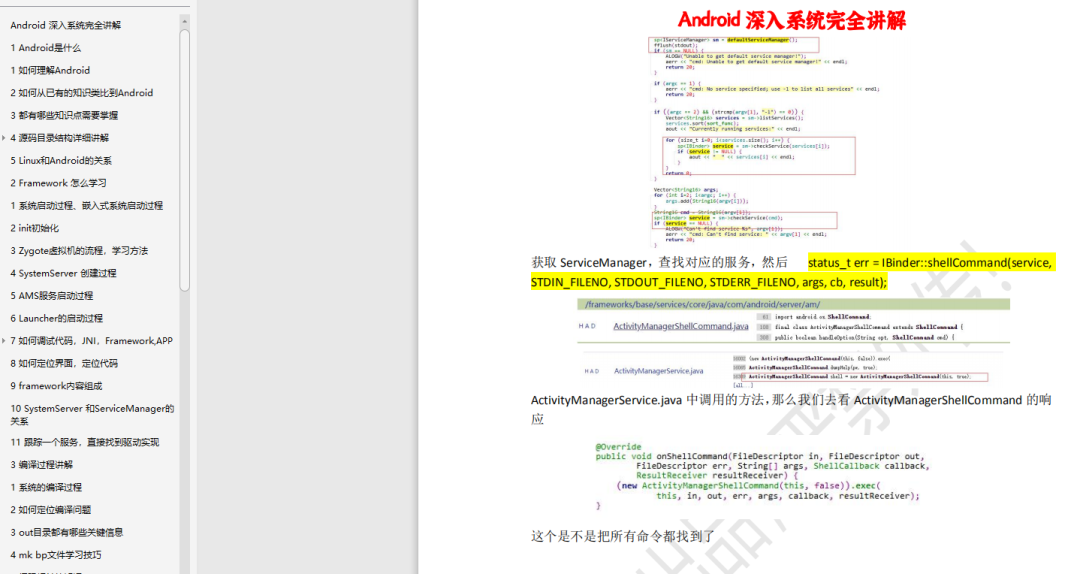This screenshot has width=1080, height=574.
Task: Open the 'Android 深入系统完全讲解' outline root entry
Action: pos(65,25)
